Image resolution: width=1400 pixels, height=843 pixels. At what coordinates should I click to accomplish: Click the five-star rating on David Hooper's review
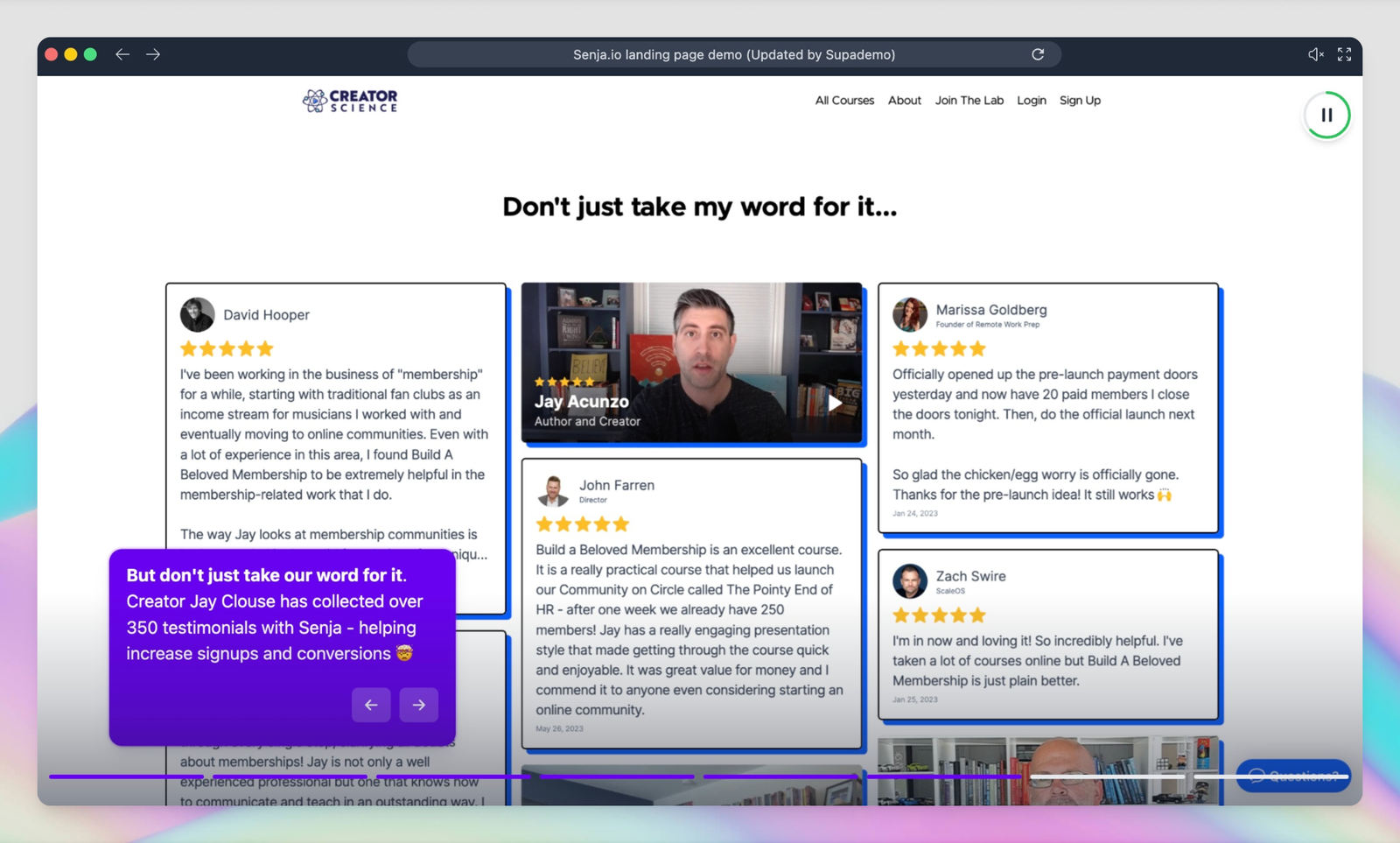(227, 348)
